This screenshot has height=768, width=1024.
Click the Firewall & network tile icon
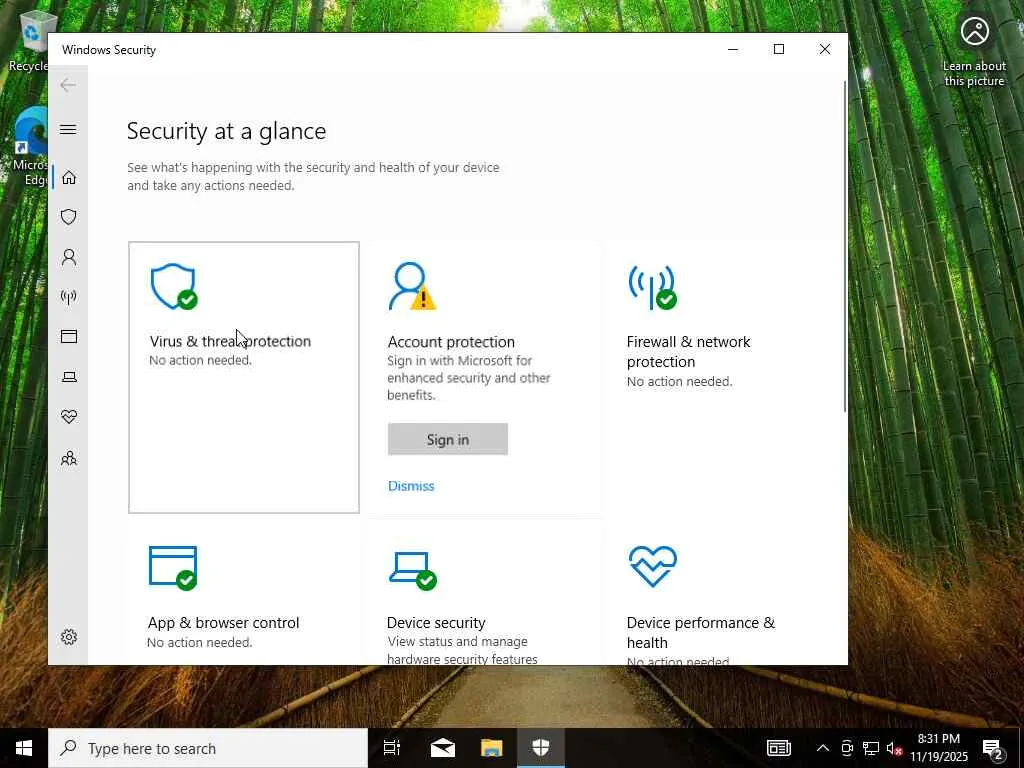click(652, 287)
